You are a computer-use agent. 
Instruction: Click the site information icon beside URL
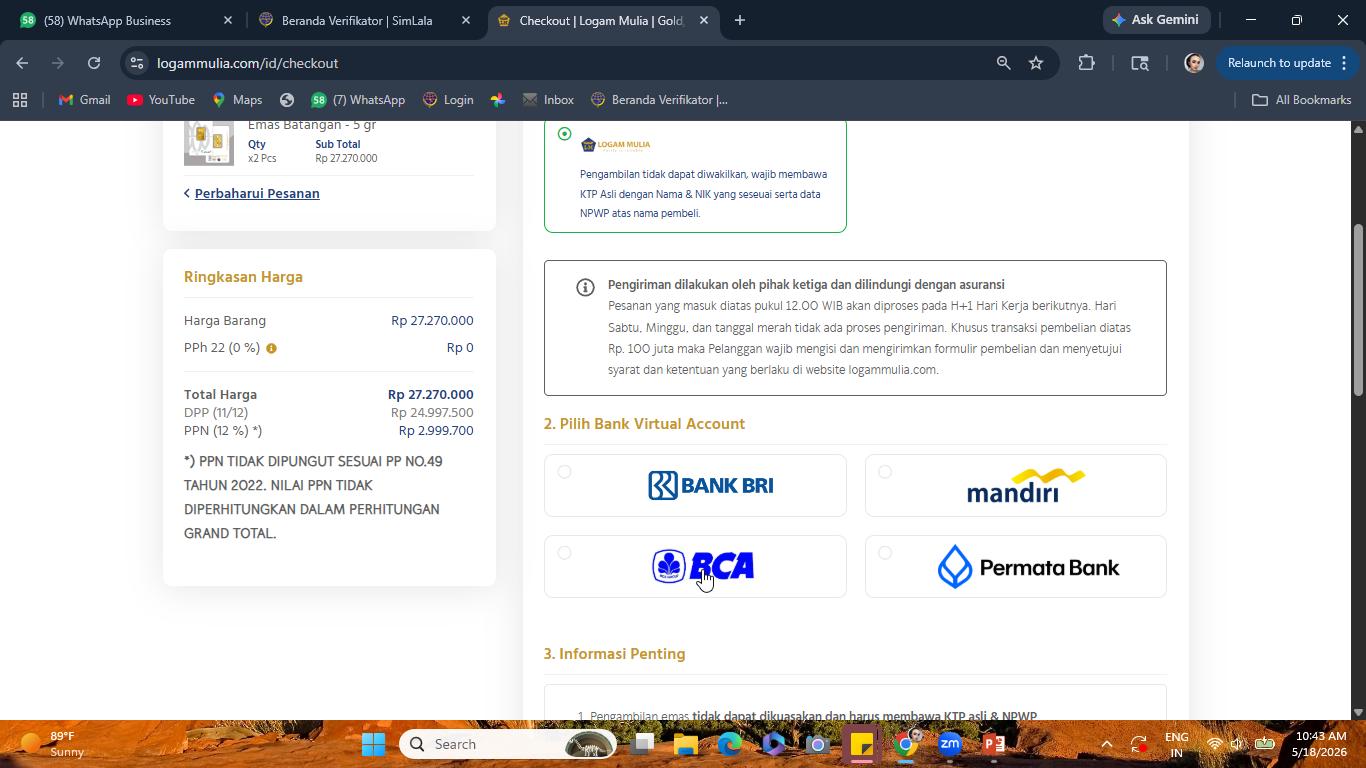tap(137, 63)
